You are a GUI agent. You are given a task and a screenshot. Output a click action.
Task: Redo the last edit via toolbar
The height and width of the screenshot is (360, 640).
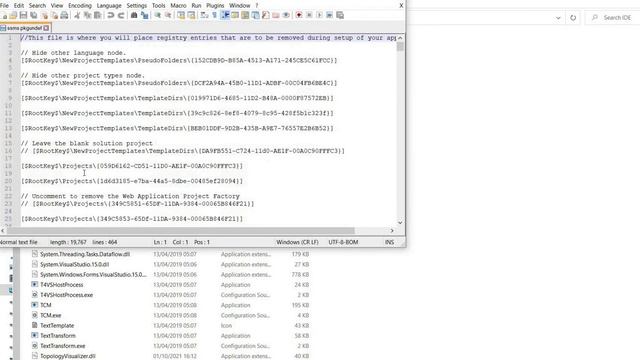coord(121,16)
